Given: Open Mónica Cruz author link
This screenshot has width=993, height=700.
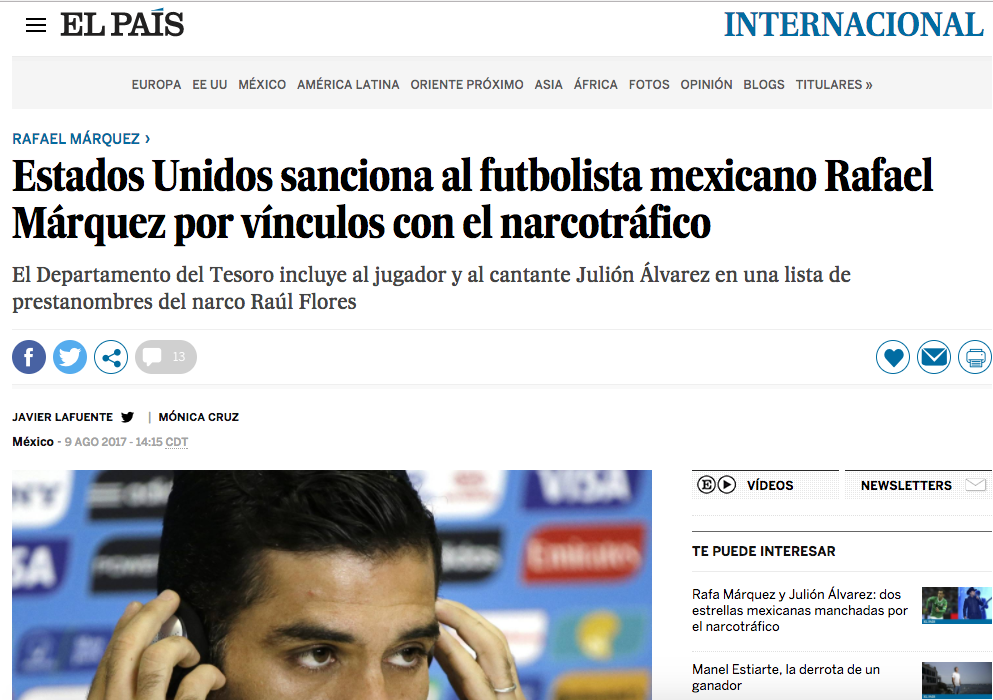Looking at the screenshot, I should coord(199,417).
